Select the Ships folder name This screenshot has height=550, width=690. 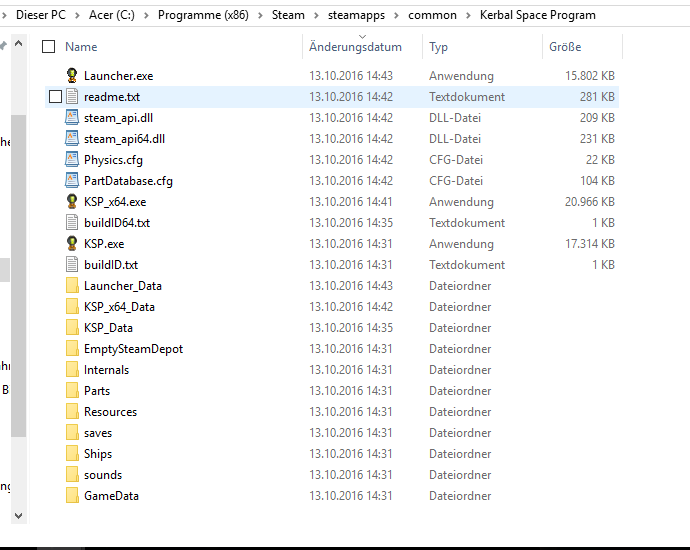click(x=98, y=454)
